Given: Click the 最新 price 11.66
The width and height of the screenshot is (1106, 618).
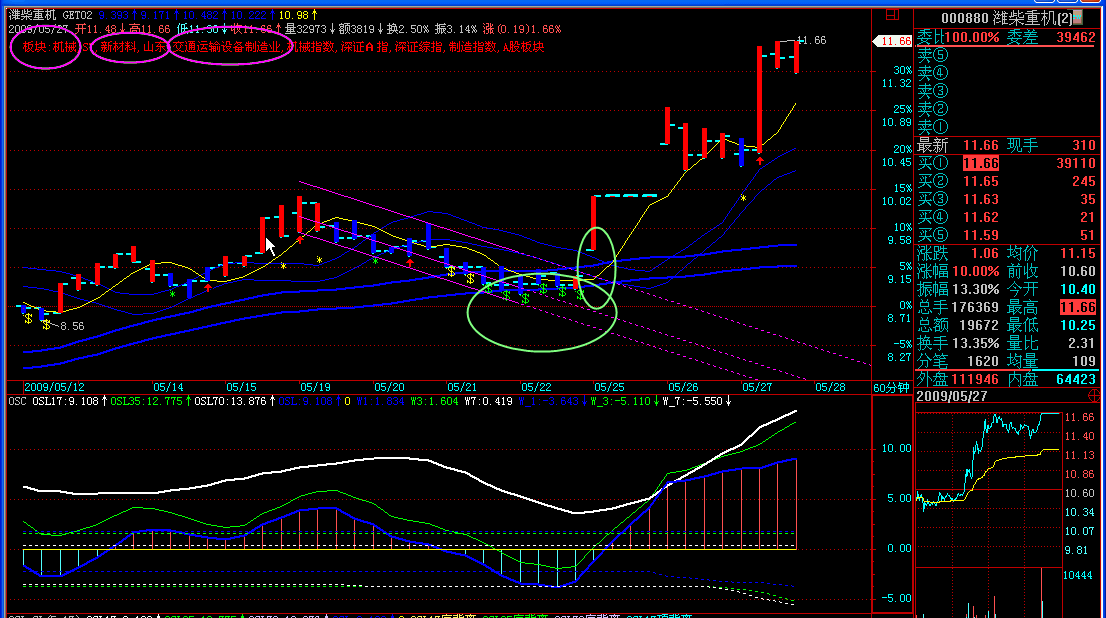Looking at the screenshot, I should point(981,145).
